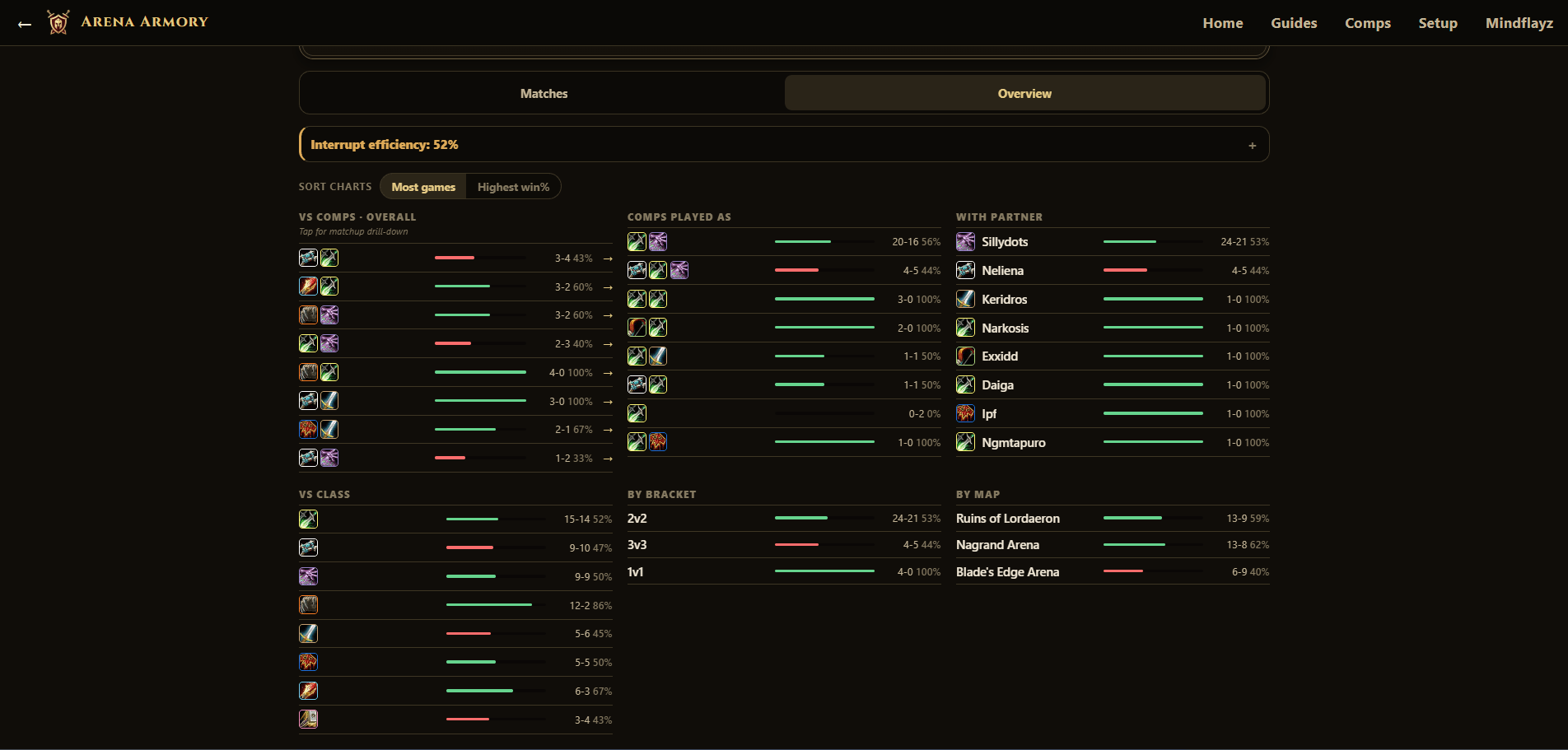Click Sillydots partner class icon
Image resolution: width=1568 pixels, height=750 pixels.
coord(965,242)
